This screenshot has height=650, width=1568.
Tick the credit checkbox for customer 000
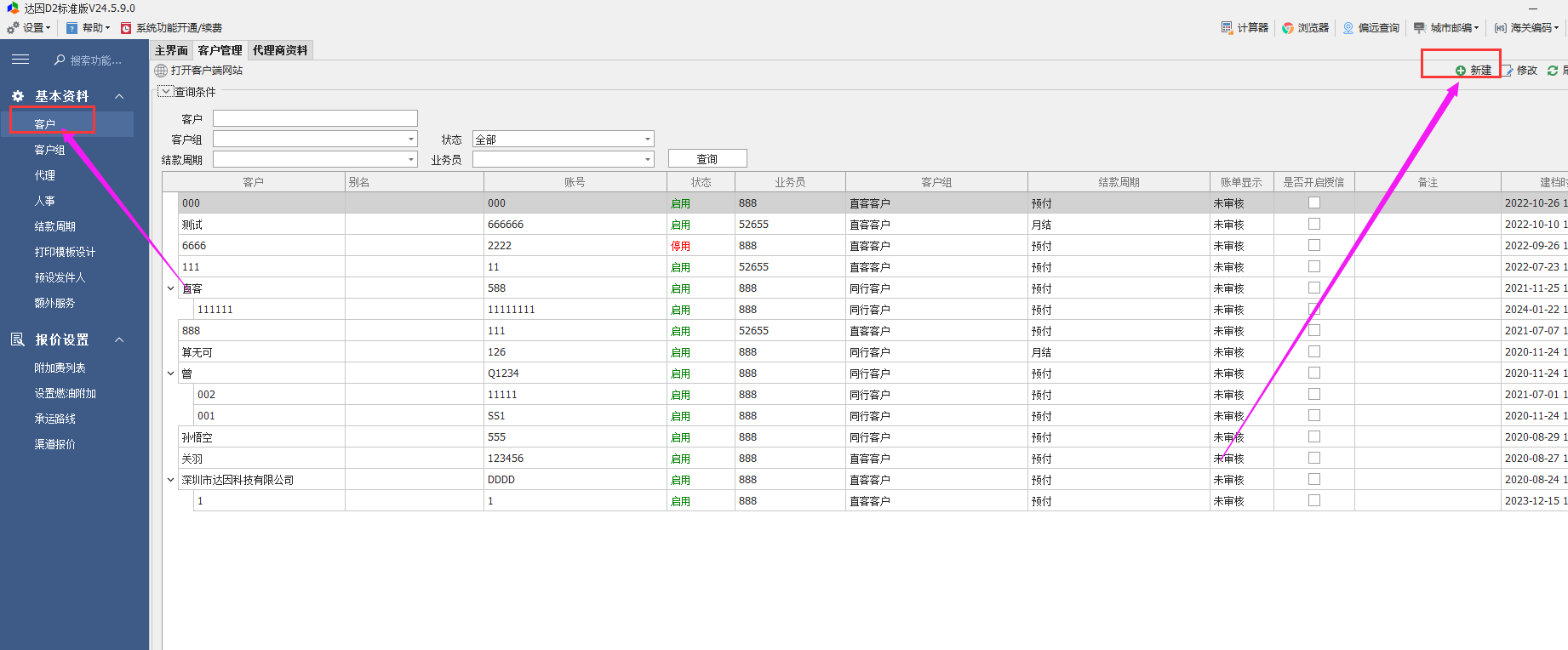pyautogui.click(x=1314, y=202)
